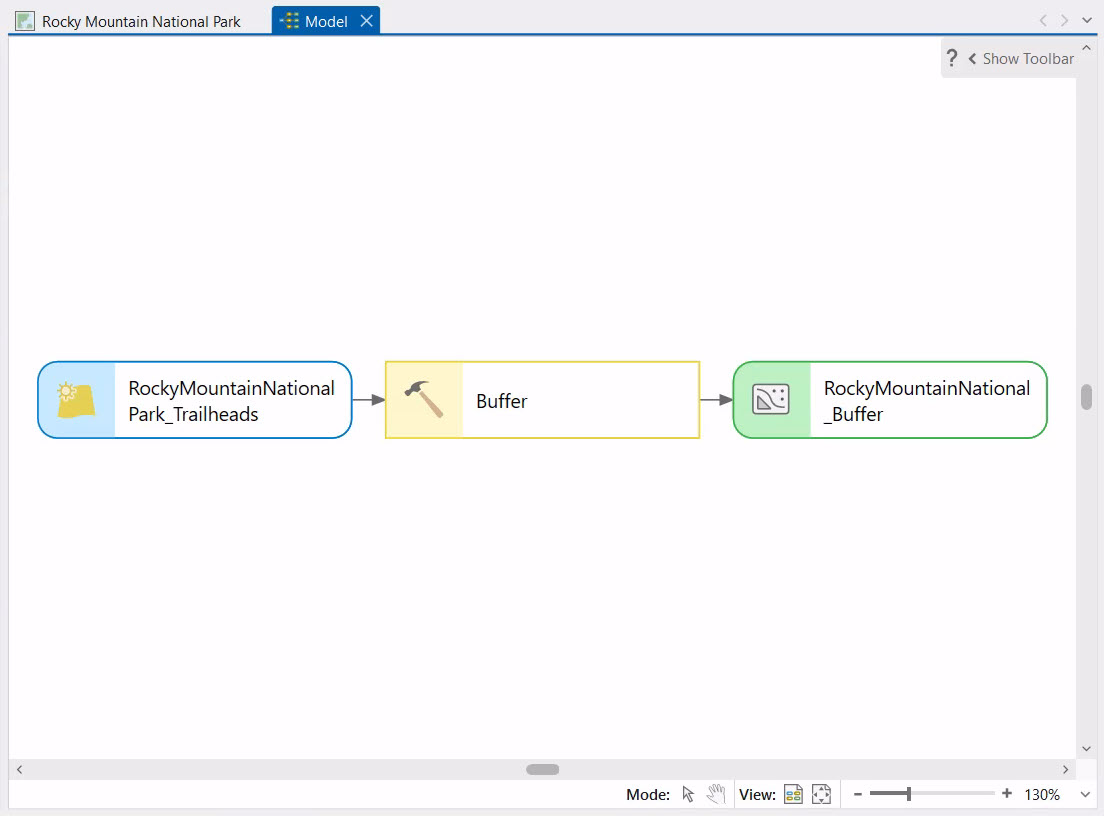The image size is (1104, 816).
Task: Open the view tabs list dropdown
Action: [x=1086, y=20]
